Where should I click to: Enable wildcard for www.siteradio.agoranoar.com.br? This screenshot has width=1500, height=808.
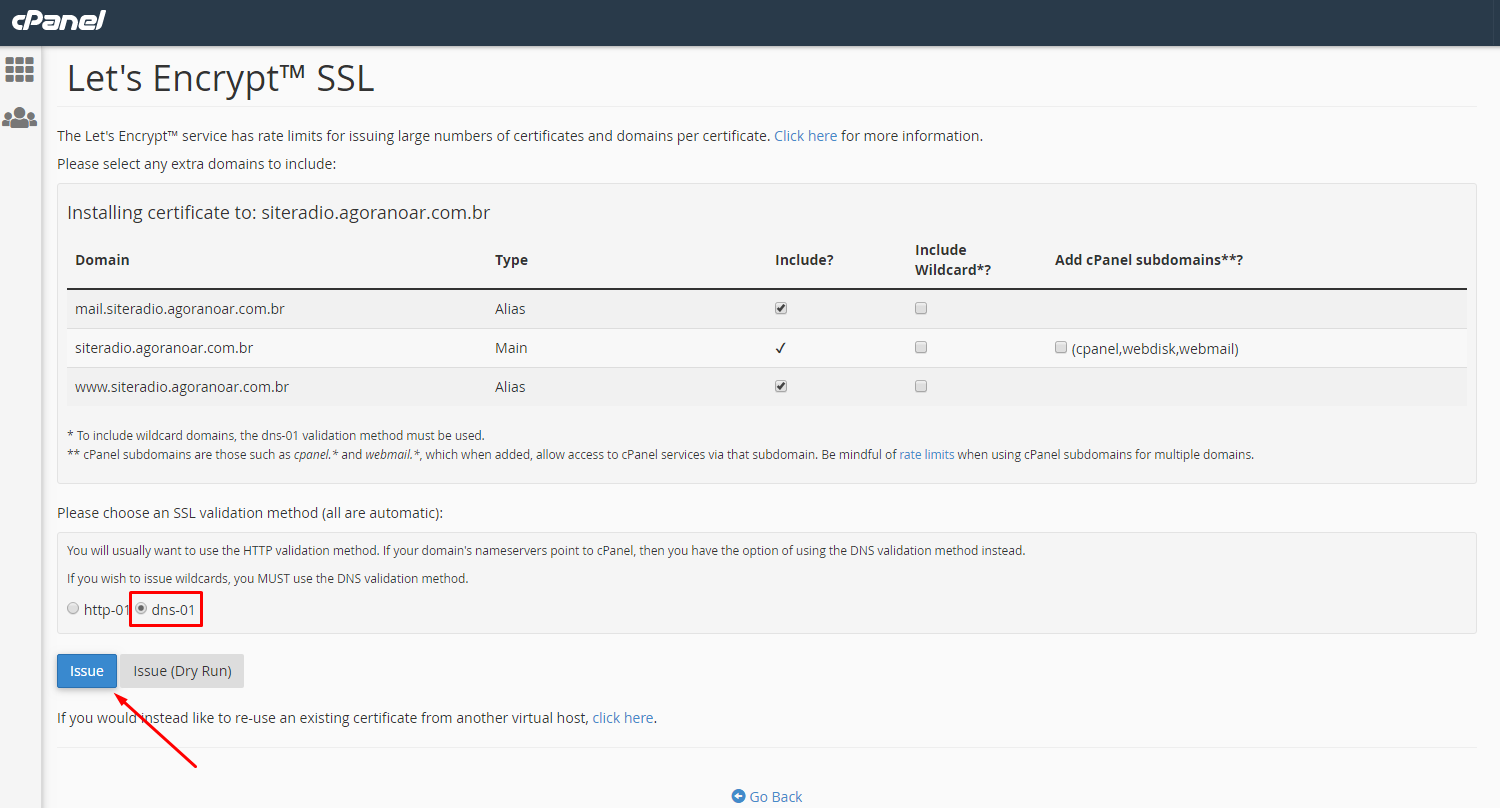click(921, 386)
